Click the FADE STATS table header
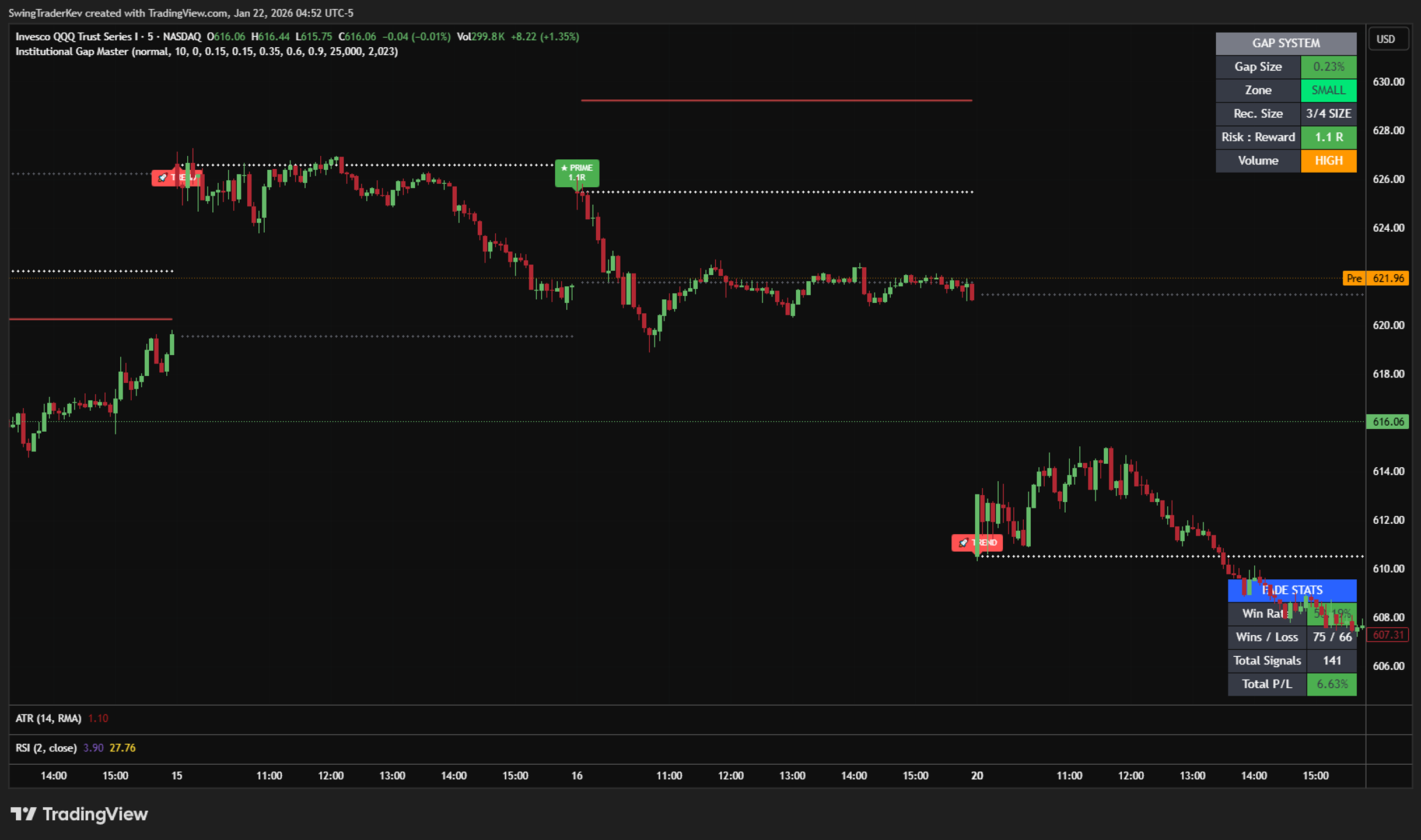Viewport: 1421px width, 840px height. tap(1292, 590)
